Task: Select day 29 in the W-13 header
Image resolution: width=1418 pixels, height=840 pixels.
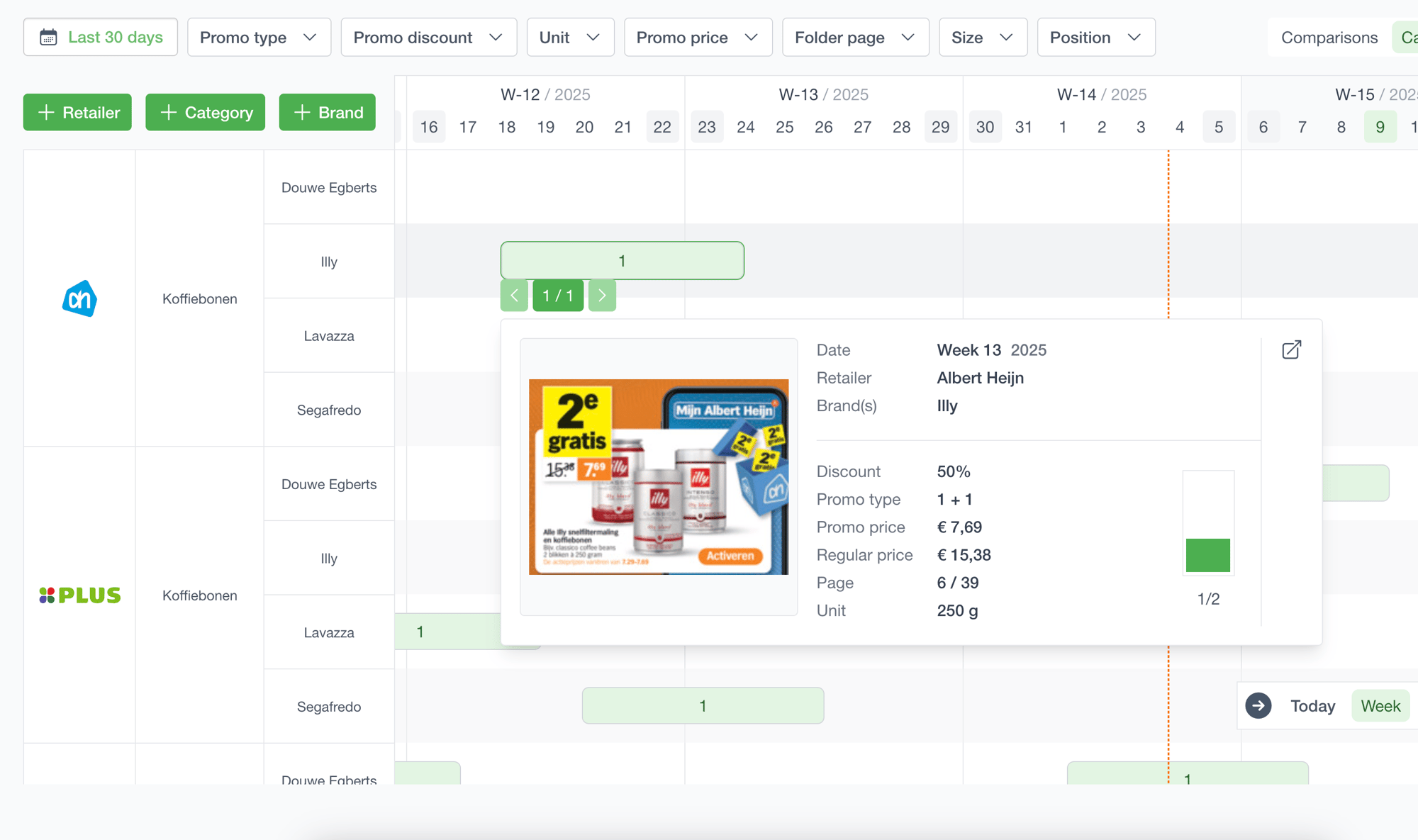Action: [940, 127]
